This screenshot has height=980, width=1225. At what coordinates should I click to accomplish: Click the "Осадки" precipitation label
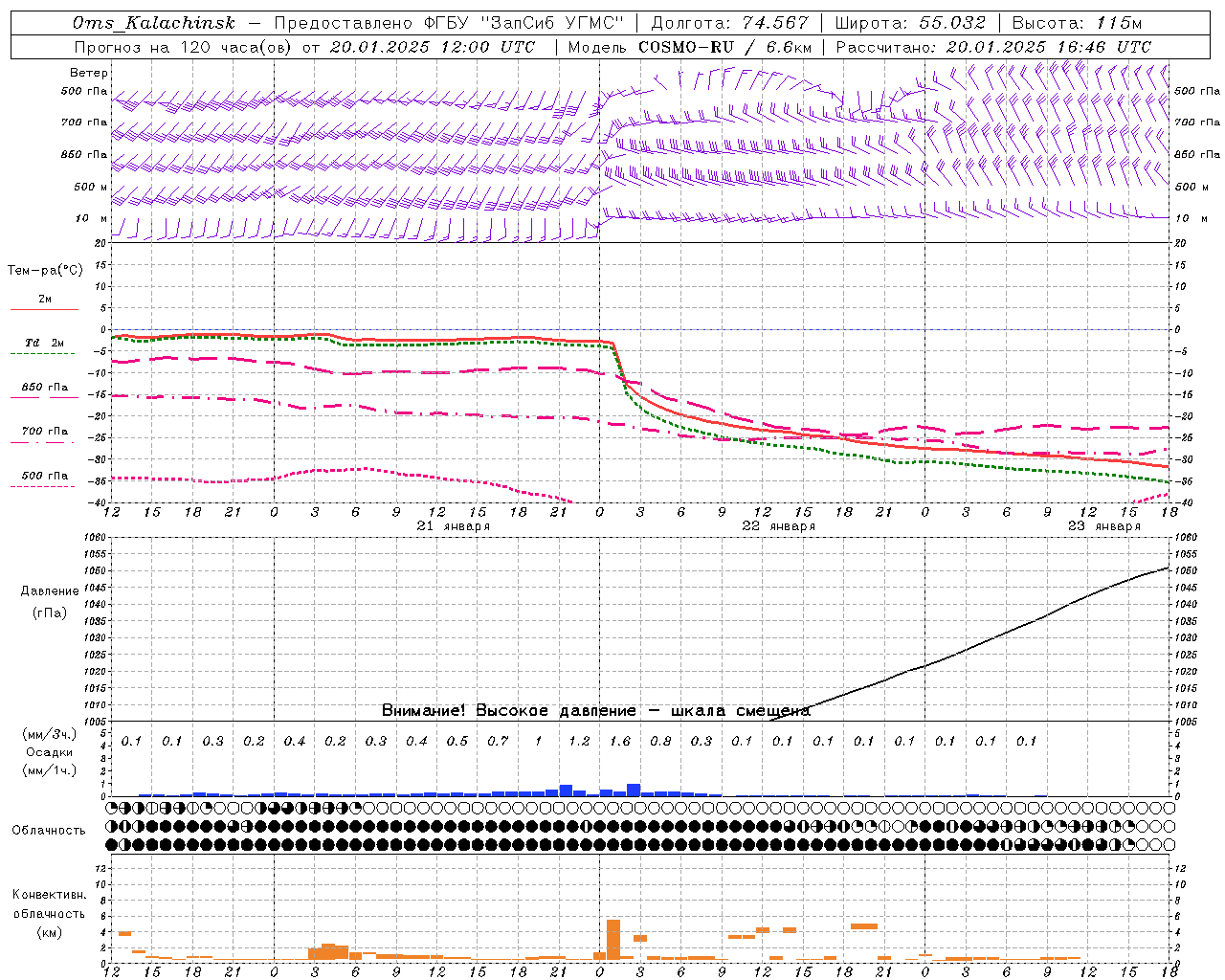point(50,752)
